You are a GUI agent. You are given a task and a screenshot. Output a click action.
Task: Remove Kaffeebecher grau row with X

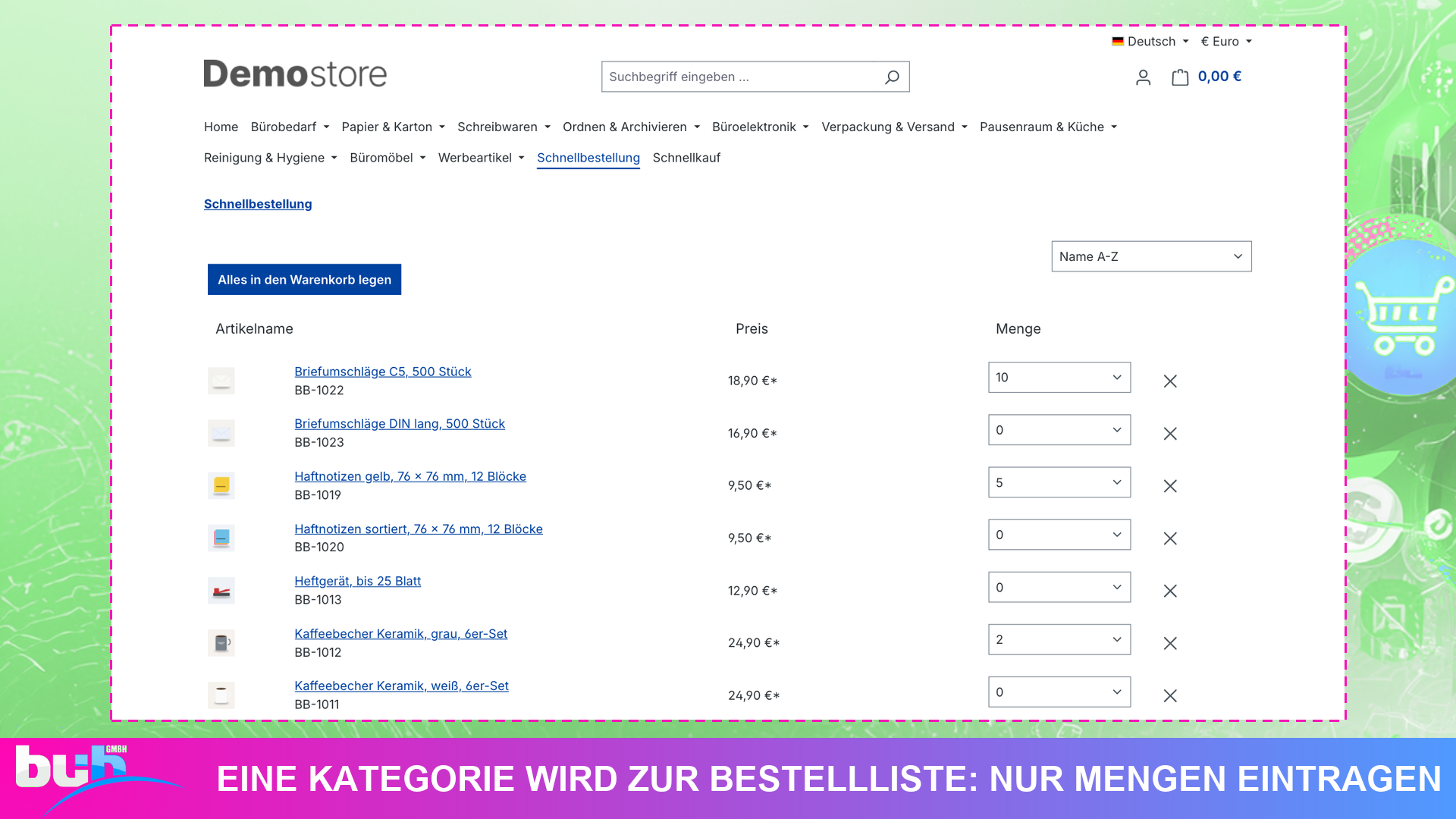pyautogui.click(x=1170, y=643)
